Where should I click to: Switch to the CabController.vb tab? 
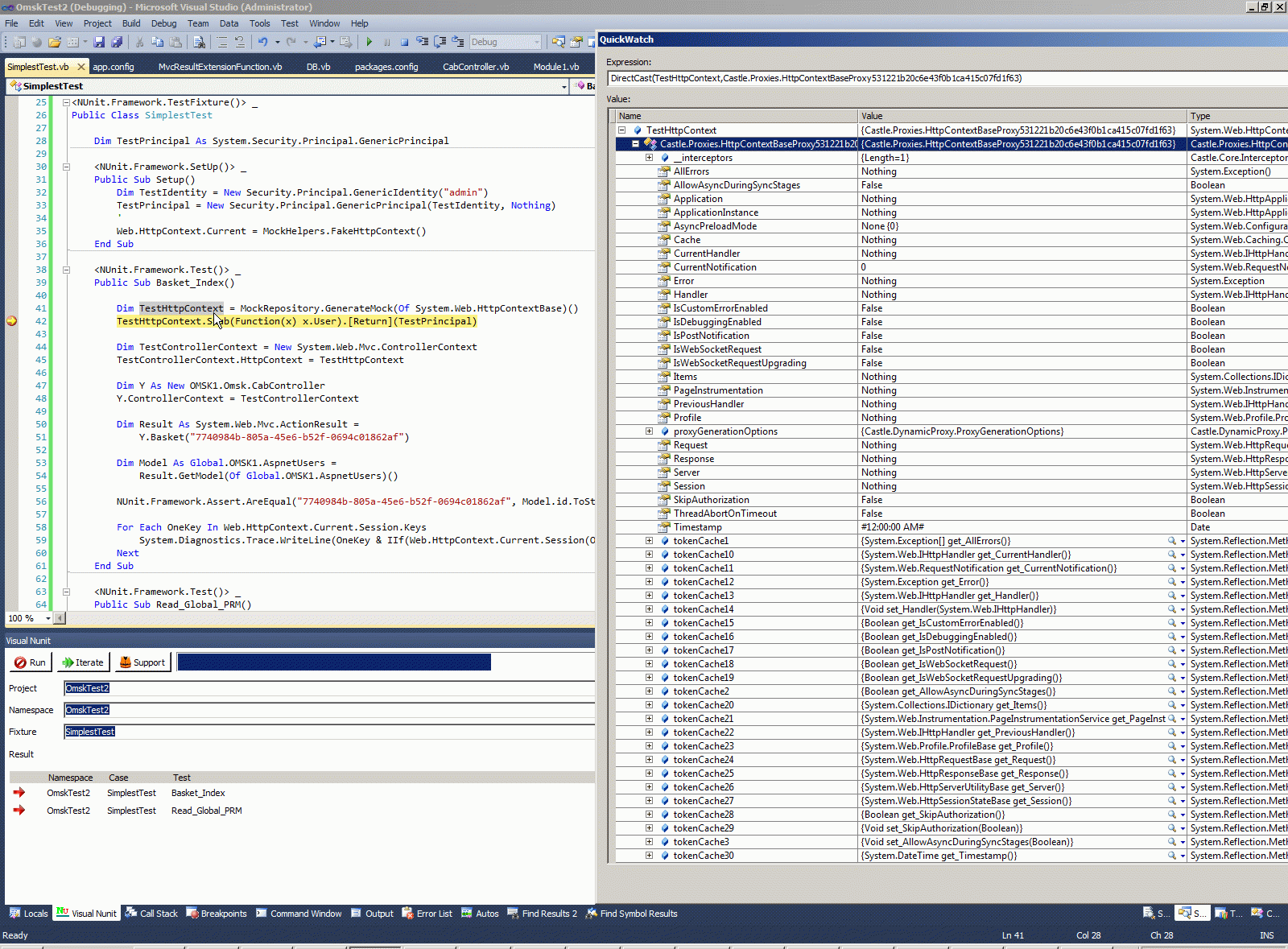475,67
